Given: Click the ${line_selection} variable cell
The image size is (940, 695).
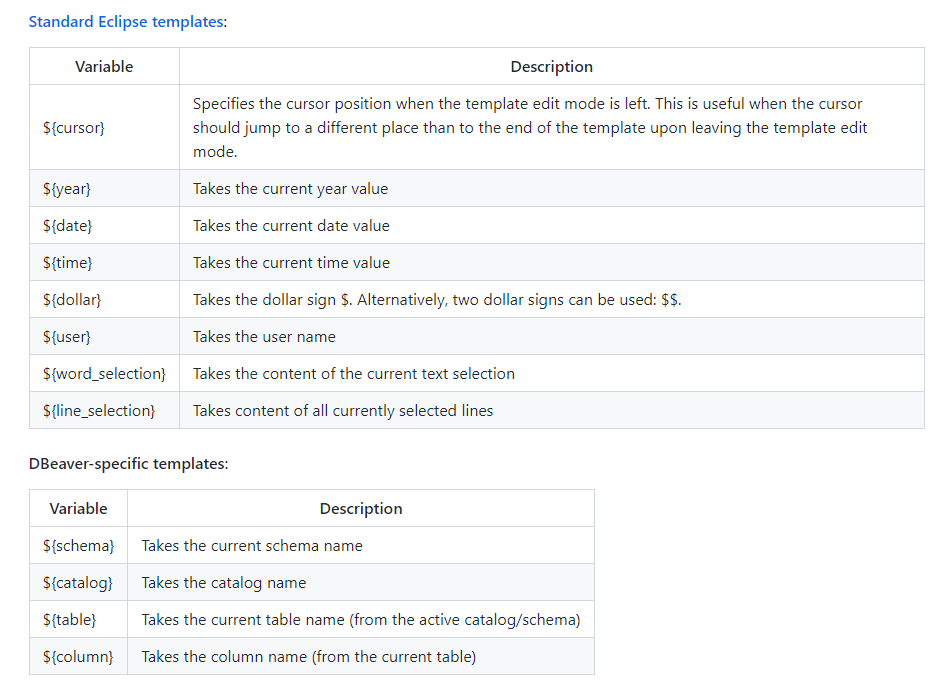Looking at the screenshot, I should [99, 411].
